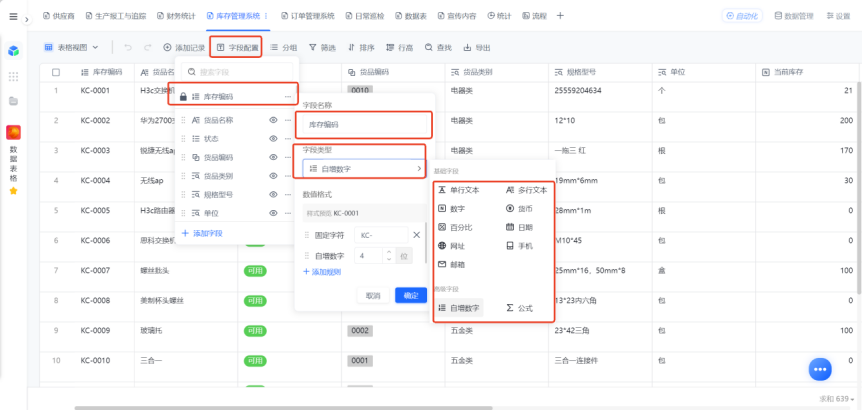Open the 库存管理系统 tab's more options dots
Image resolution: width=862 pixels, height=411 pixels.
click(x=266, y=16)
